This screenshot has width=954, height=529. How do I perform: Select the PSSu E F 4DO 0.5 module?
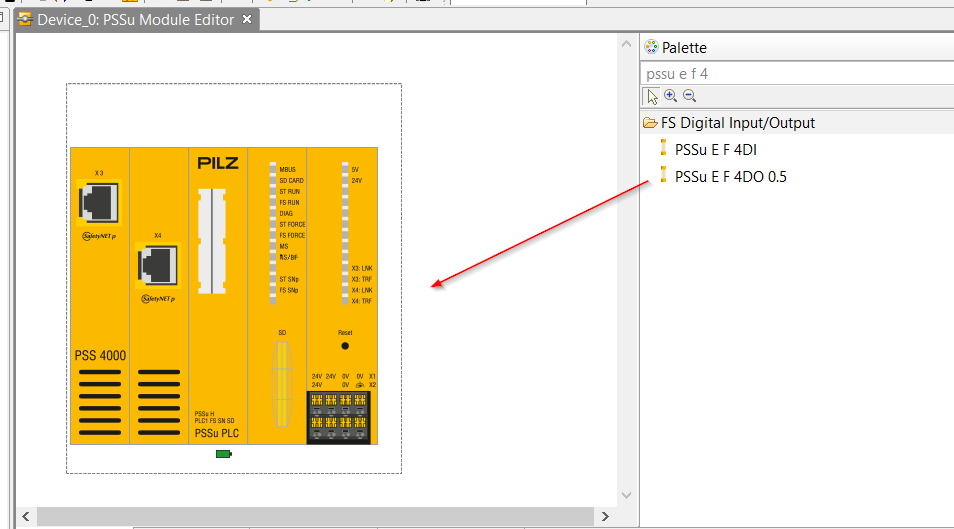point(730,177)
